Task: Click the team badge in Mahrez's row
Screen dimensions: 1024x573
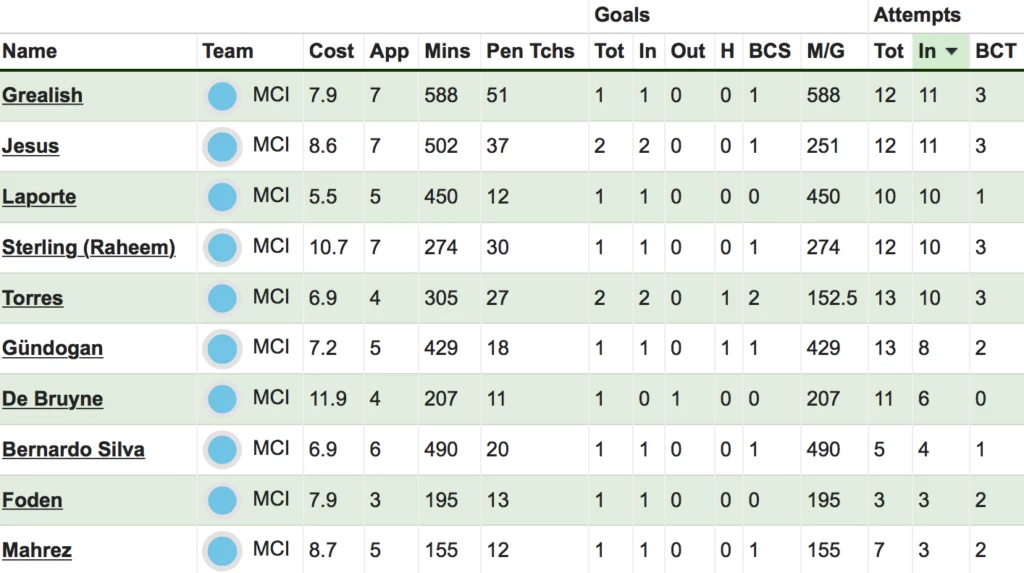Action: click(222, 551)
